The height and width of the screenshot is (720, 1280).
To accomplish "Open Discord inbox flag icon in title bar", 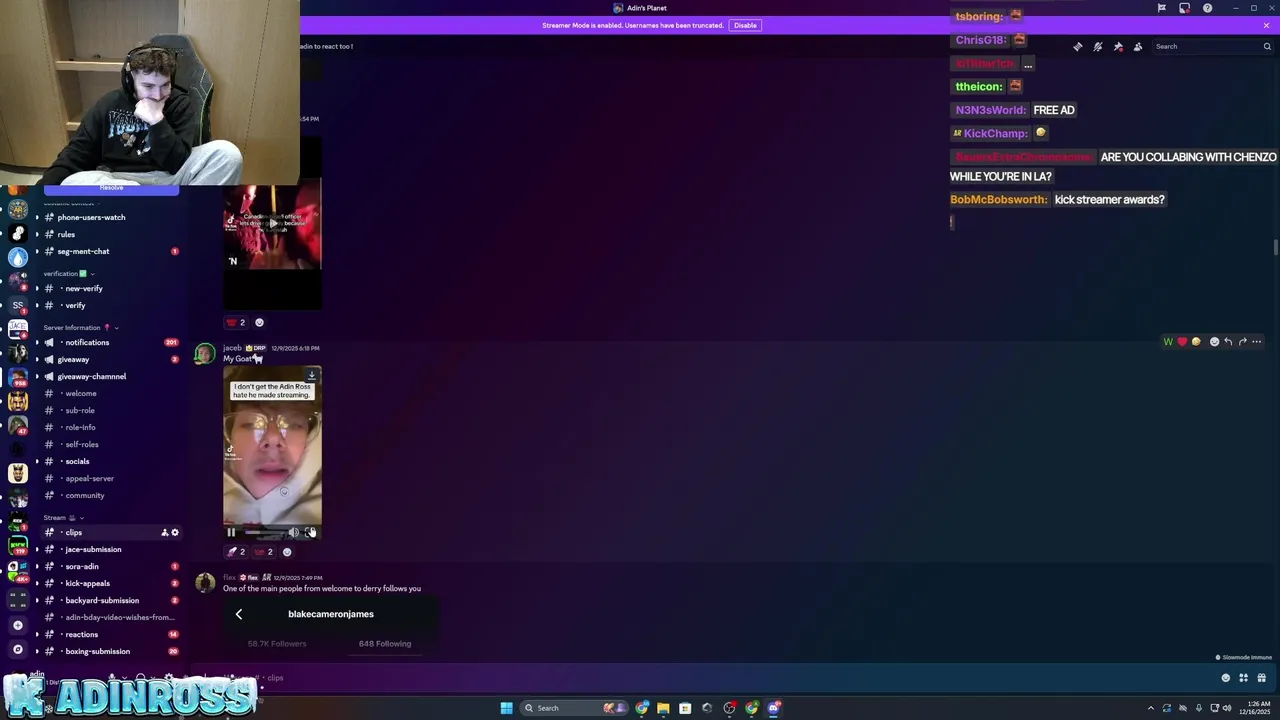I will click(1162, 8).
